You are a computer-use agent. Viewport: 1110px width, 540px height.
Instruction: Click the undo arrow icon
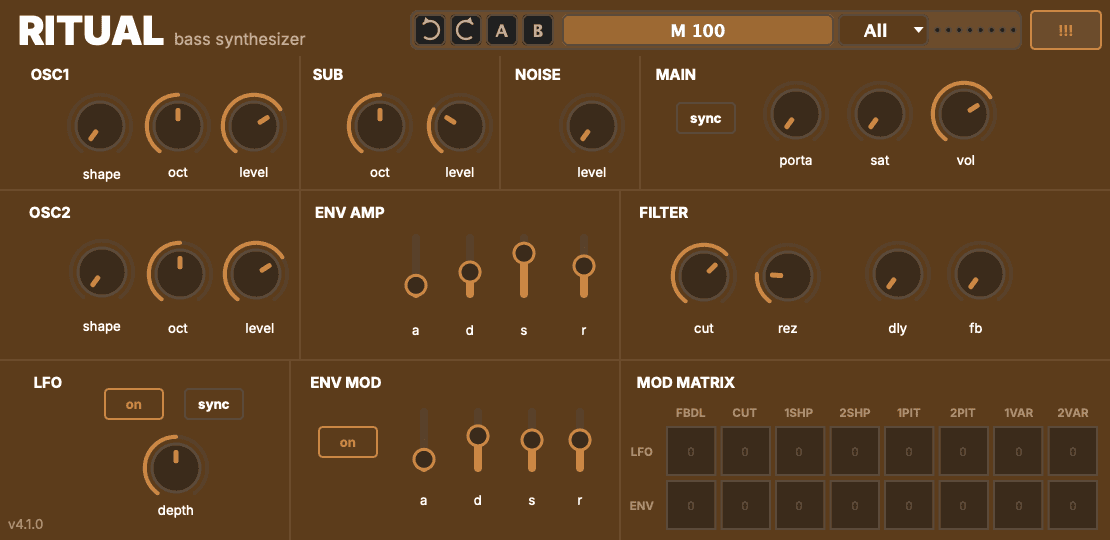point(430,30)
